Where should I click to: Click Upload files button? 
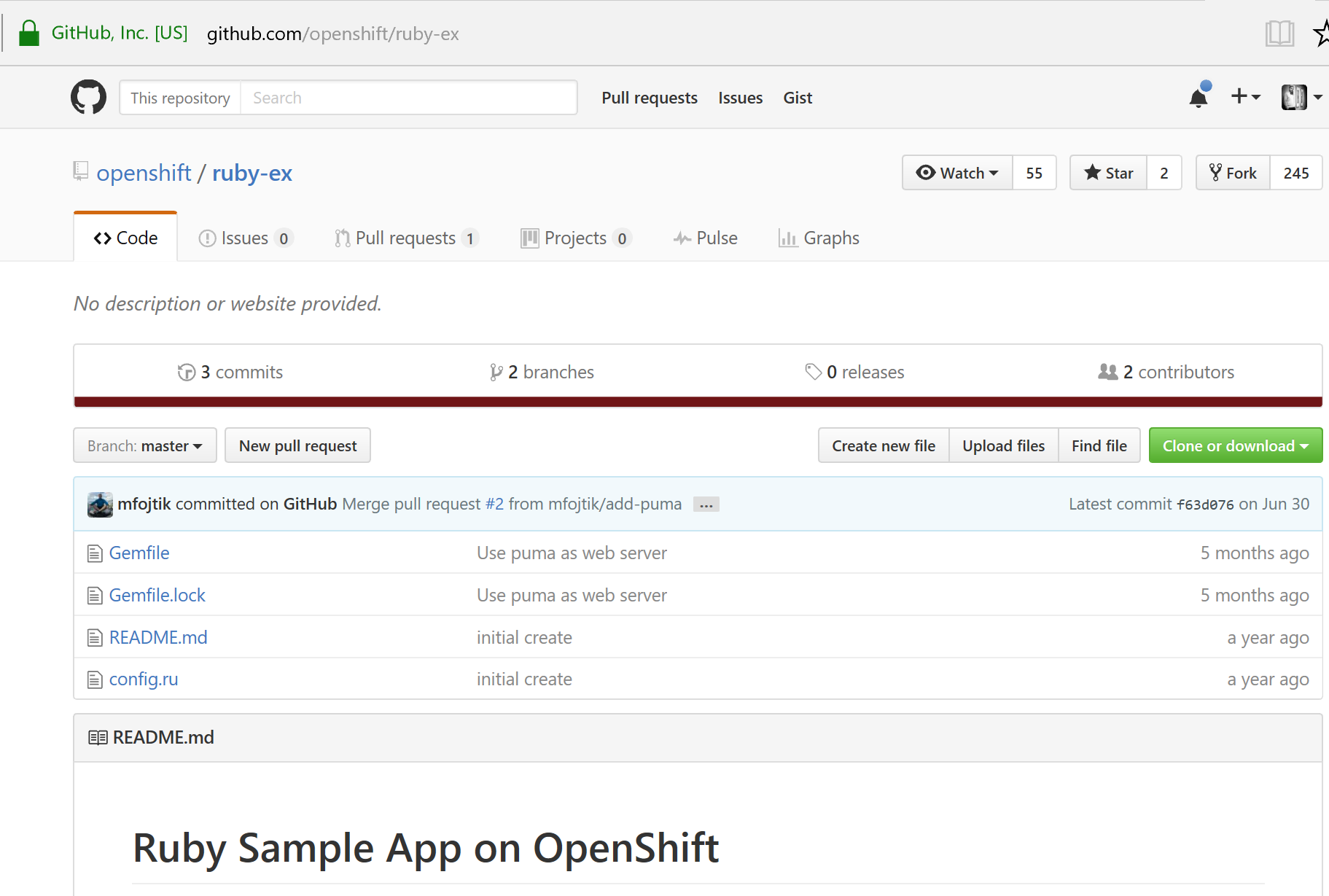pos(1004,445)
